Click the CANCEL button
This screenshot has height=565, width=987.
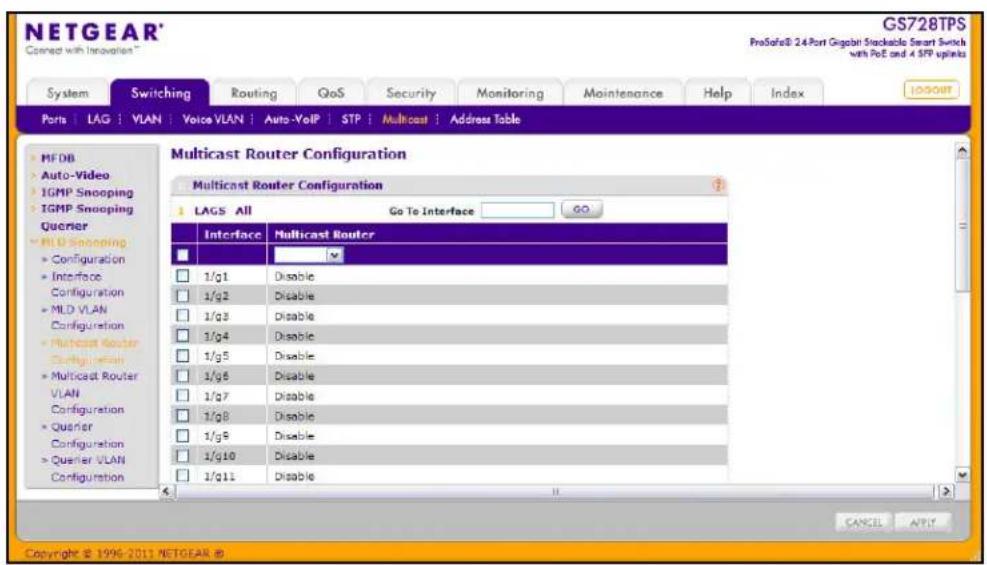864,522
